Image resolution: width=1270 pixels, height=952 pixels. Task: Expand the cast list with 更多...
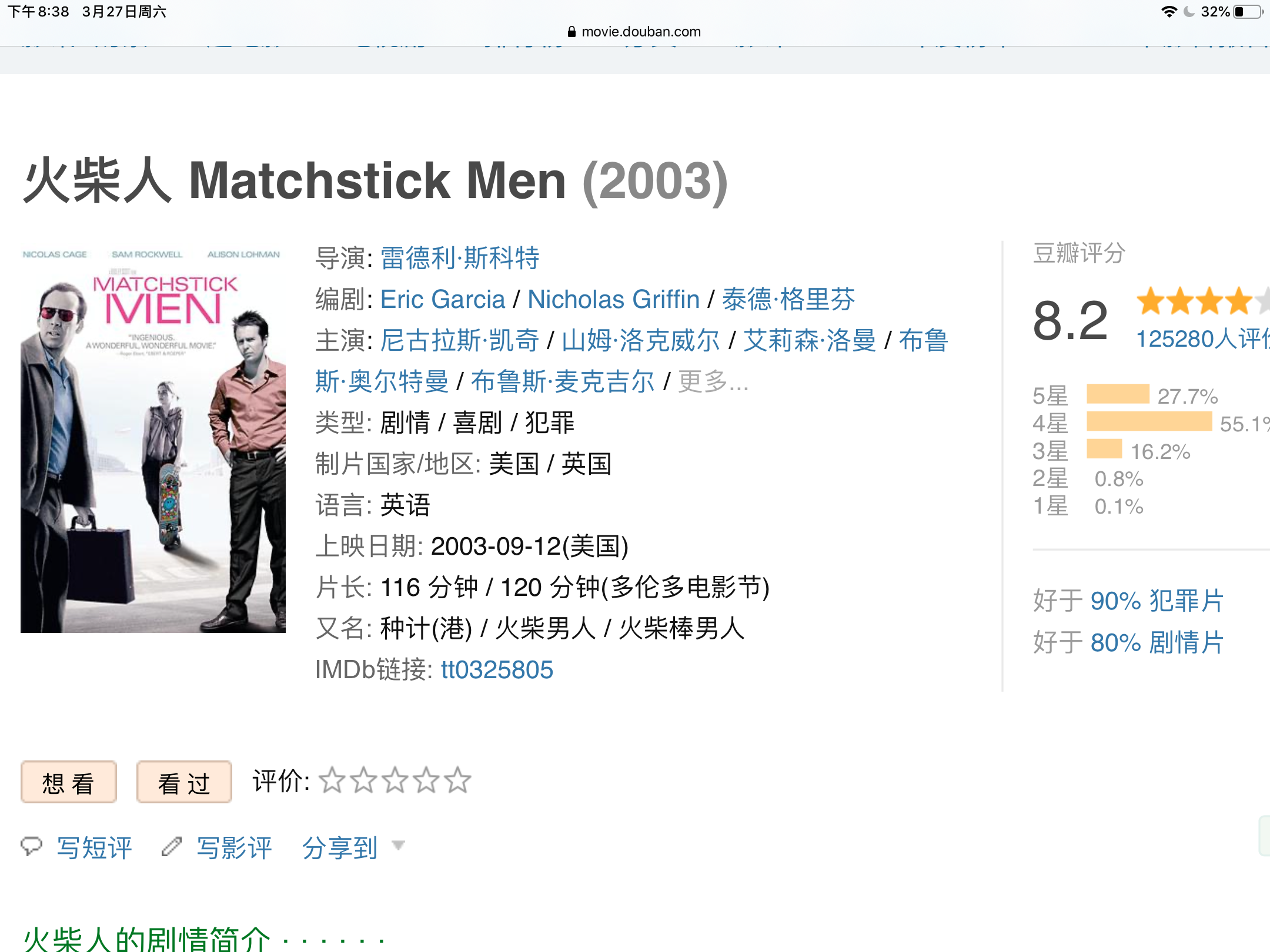(713, 381)
